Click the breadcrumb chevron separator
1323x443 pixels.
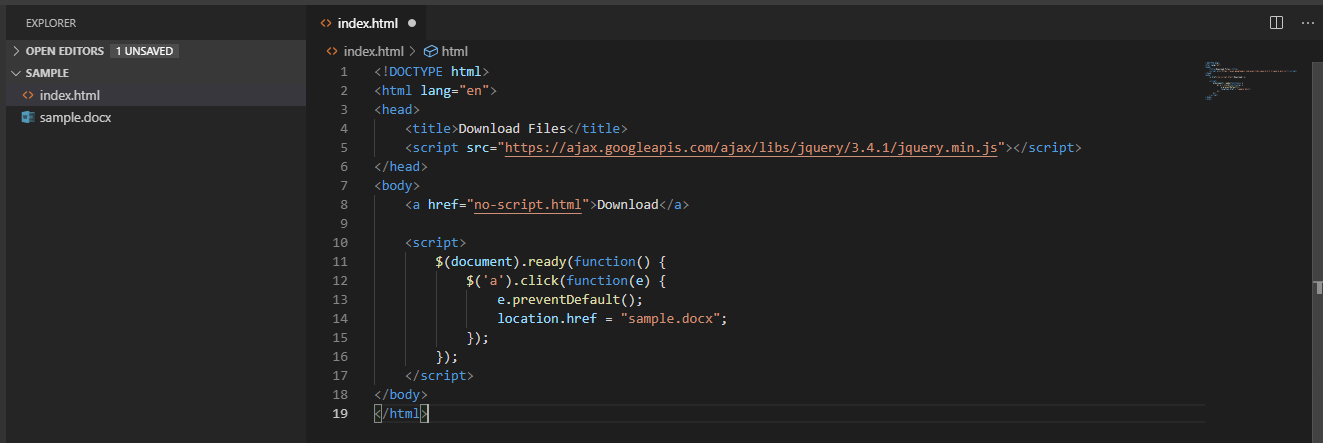click(x=413, y=51)
